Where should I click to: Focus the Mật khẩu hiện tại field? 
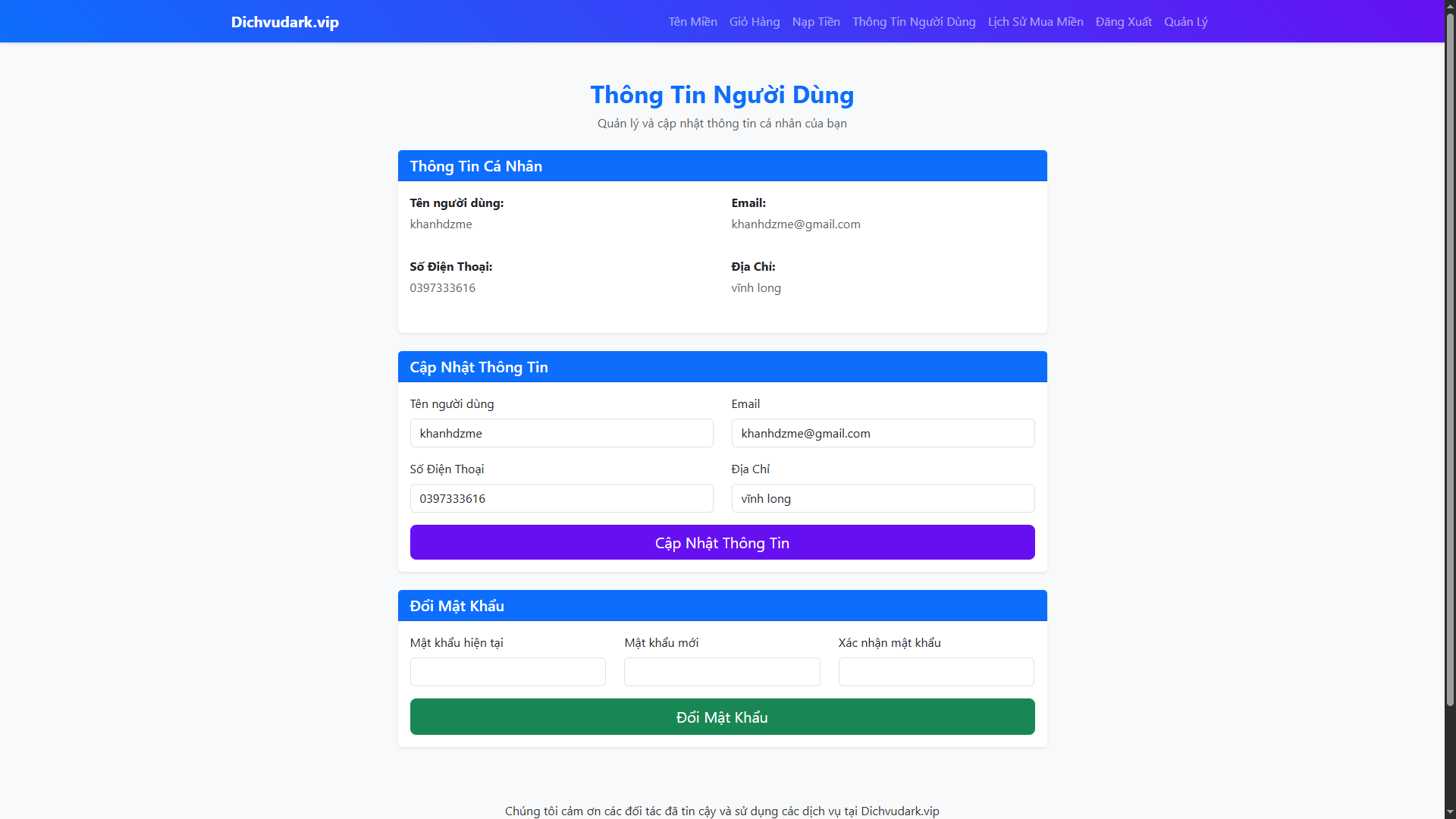point(507,672)
